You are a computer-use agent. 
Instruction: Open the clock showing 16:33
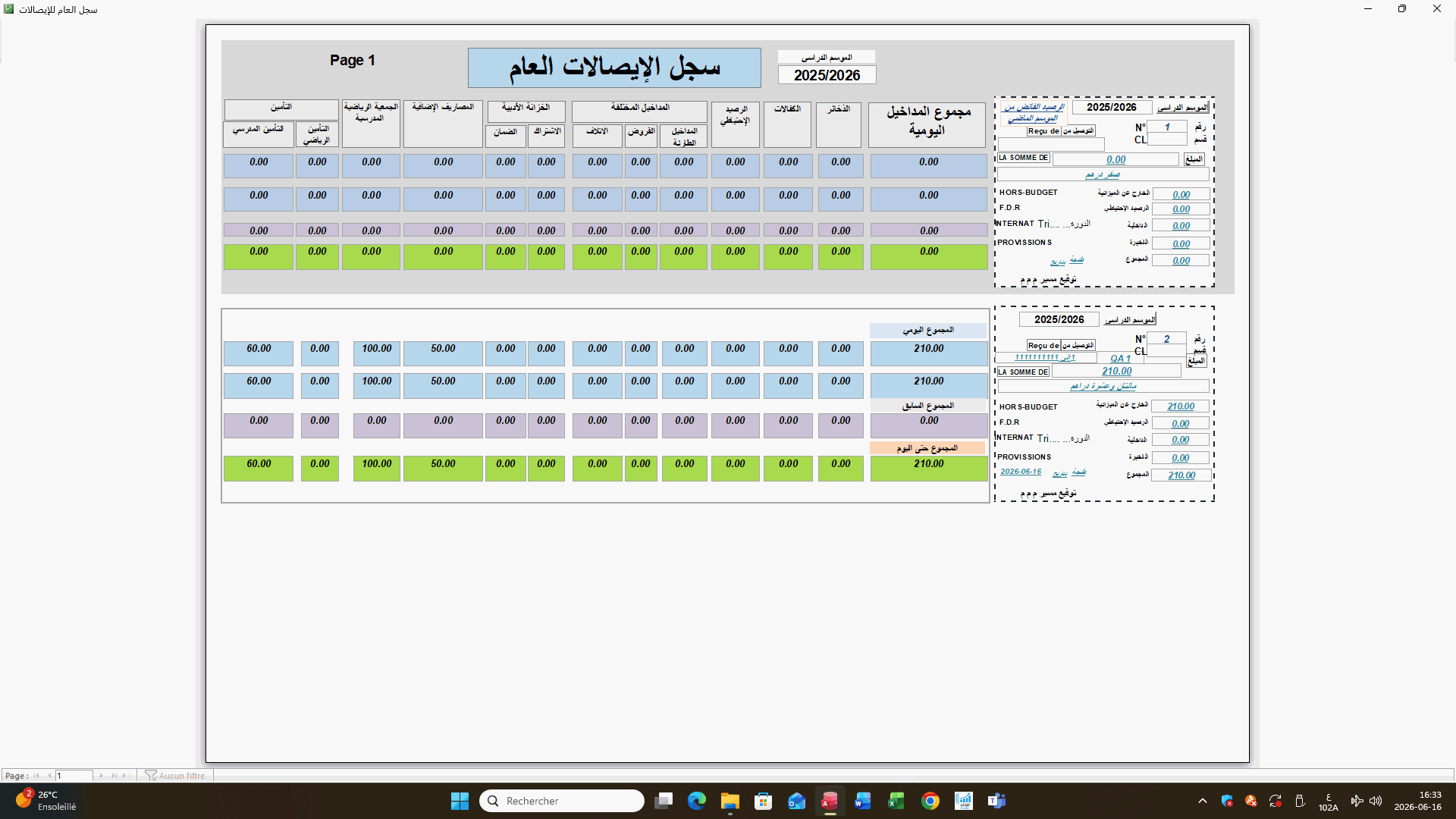1417,801
